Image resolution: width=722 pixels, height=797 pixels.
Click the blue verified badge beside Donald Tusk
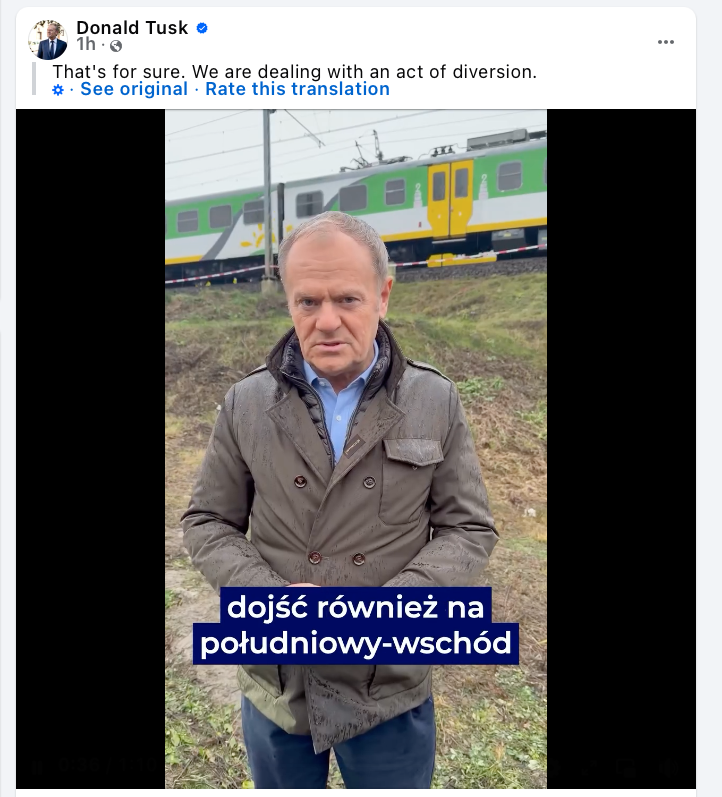(x=202, y=28)
